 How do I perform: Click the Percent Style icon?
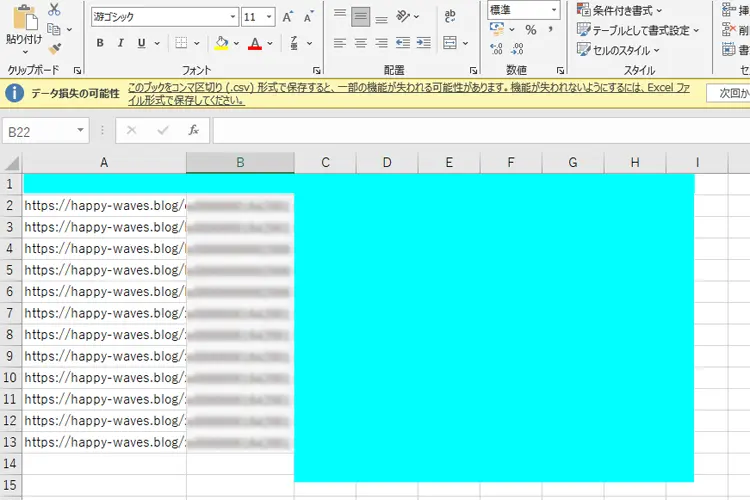pyautogui.click(x=531, y=30)
